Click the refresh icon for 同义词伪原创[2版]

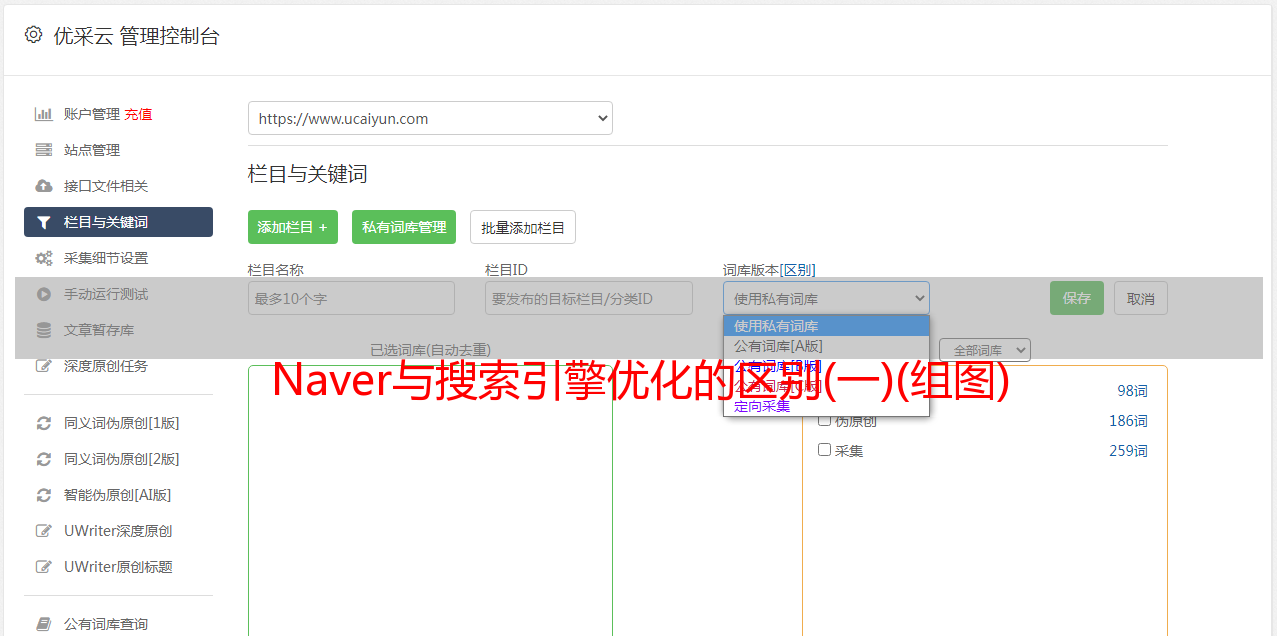[x=43, y=459]
